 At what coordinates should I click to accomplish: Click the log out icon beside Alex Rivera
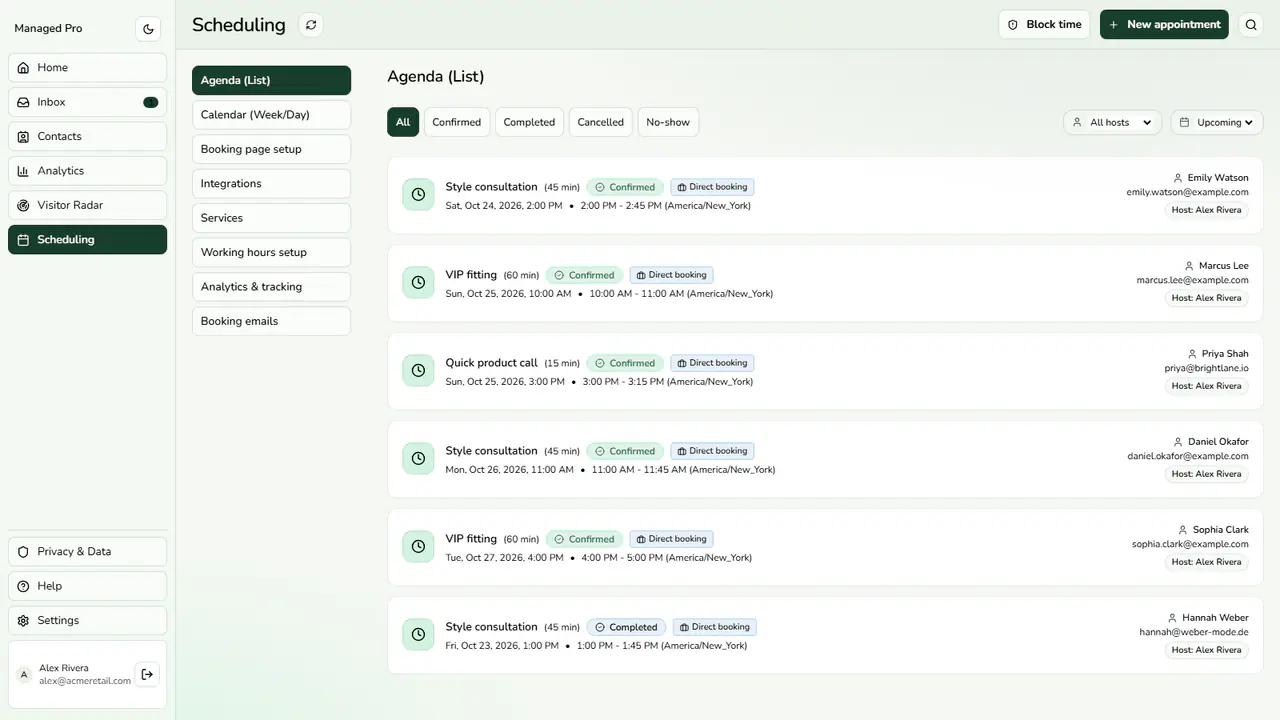147,674
